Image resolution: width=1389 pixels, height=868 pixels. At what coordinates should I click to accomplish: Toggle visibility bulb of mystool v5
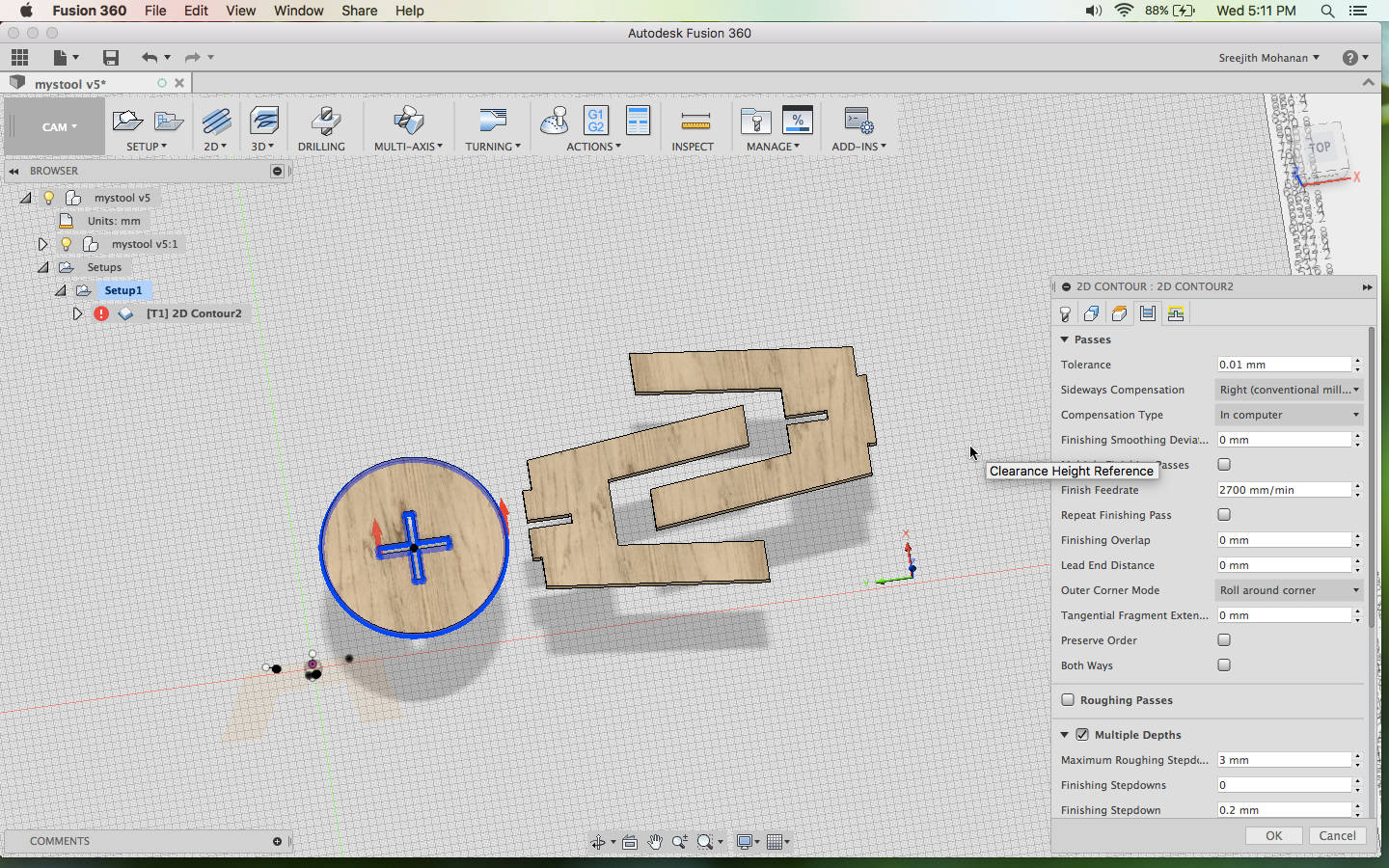pyautogui.click(x=48, y=198)
